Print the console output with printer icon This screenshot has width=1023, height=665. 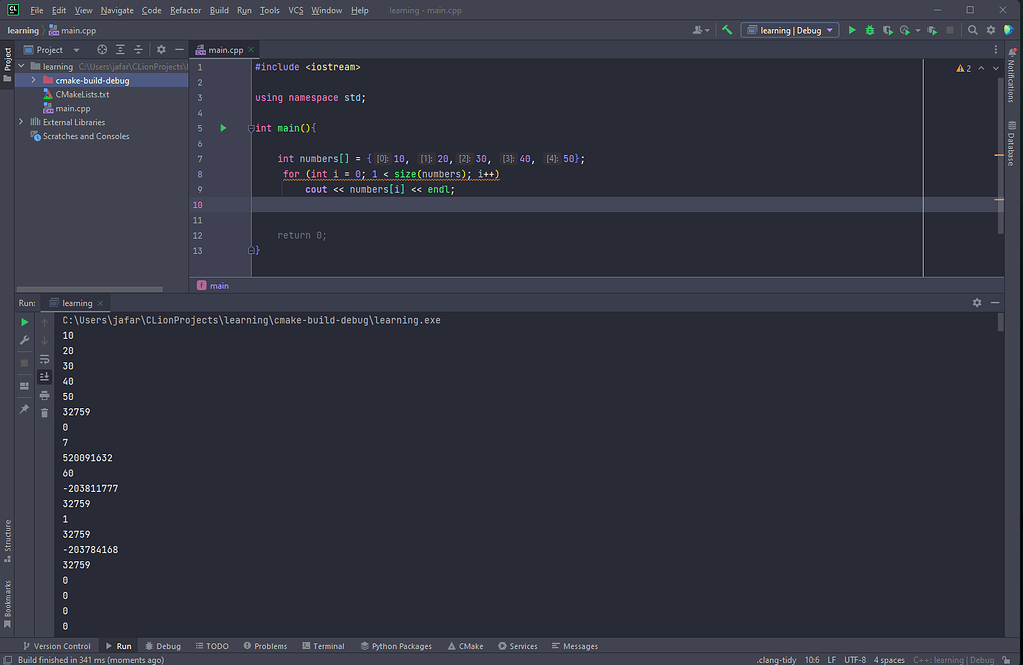point(44,395)
